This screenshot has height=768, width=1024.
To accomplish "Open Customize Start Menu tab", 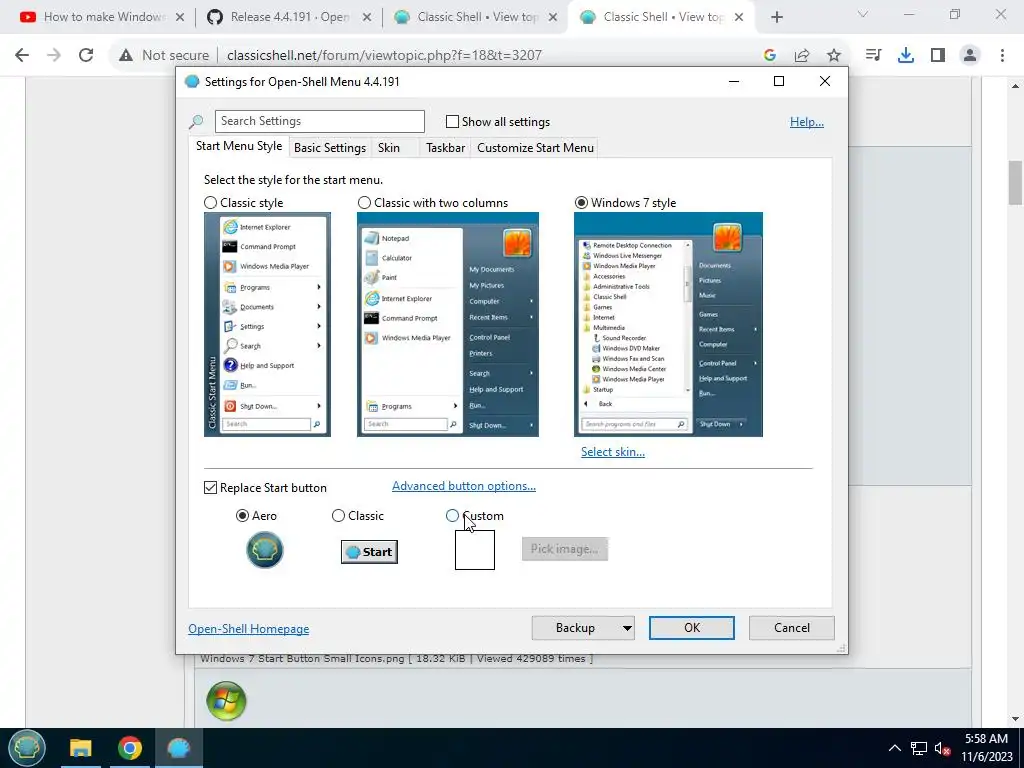I will (x=536, y=148).
